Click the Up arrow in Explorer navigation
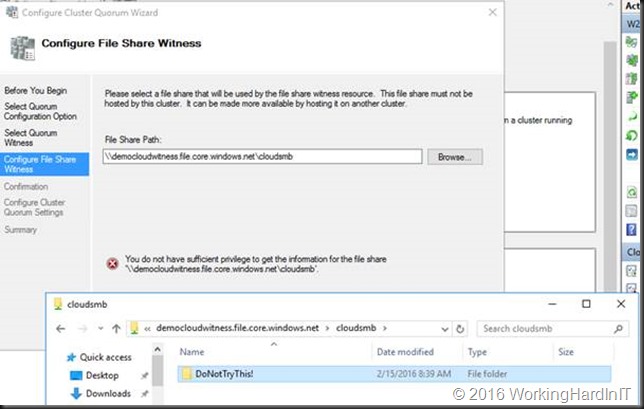The height and width of the screenshot is (409, 644). click(116, 329)
